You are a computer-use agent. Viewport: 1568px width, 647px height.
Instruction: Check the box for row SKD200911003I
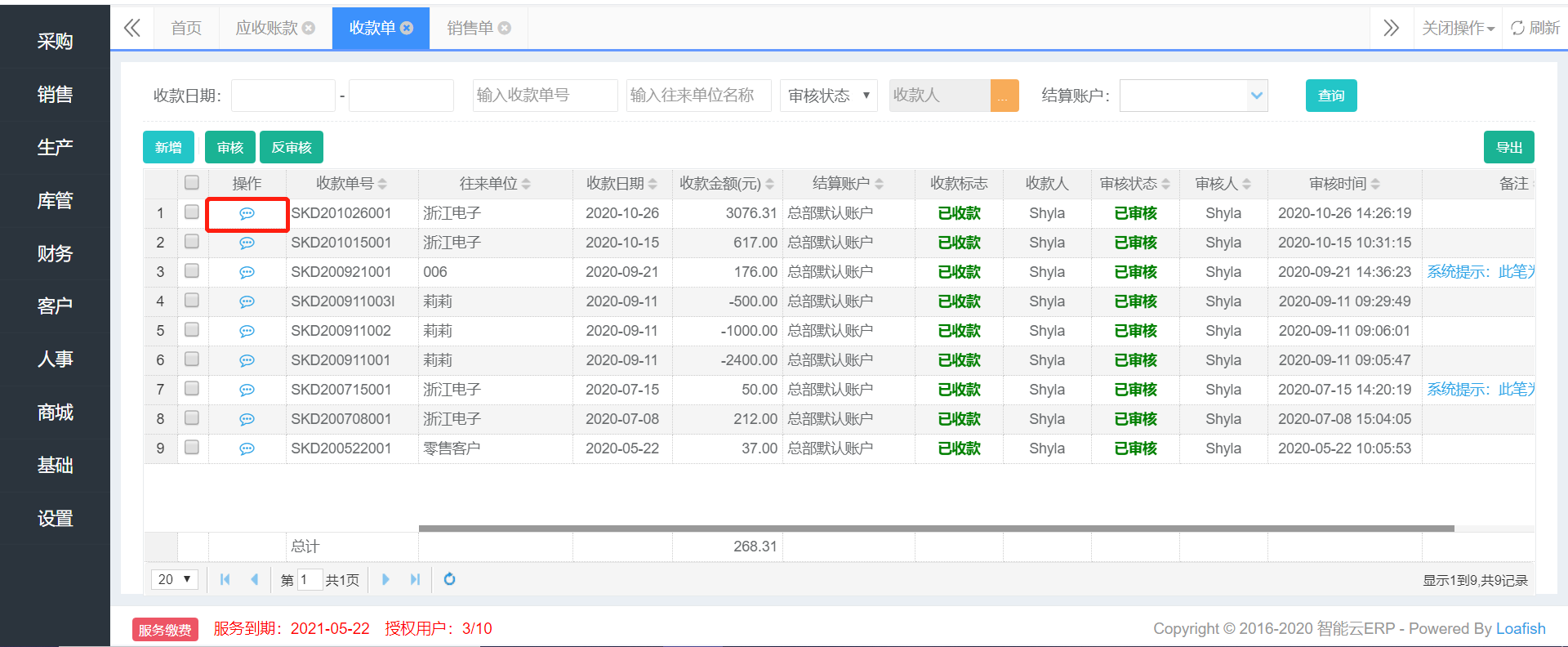tap(192, 300)
